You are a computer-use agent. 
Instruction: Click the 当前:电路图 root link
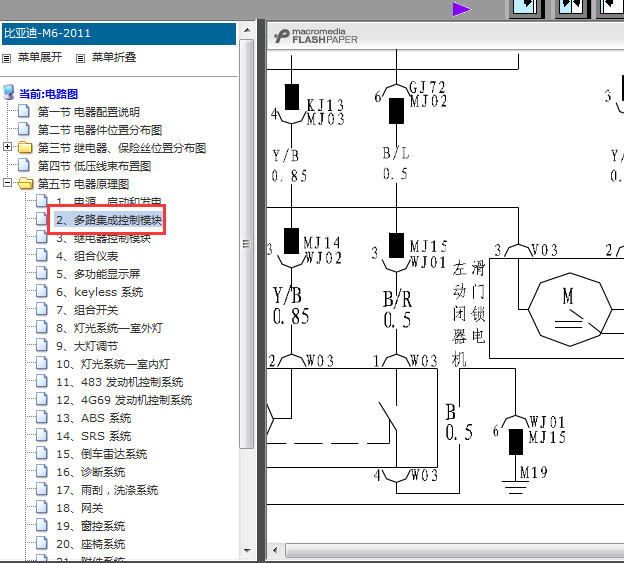pyautogui.click(x=48, y=94)
